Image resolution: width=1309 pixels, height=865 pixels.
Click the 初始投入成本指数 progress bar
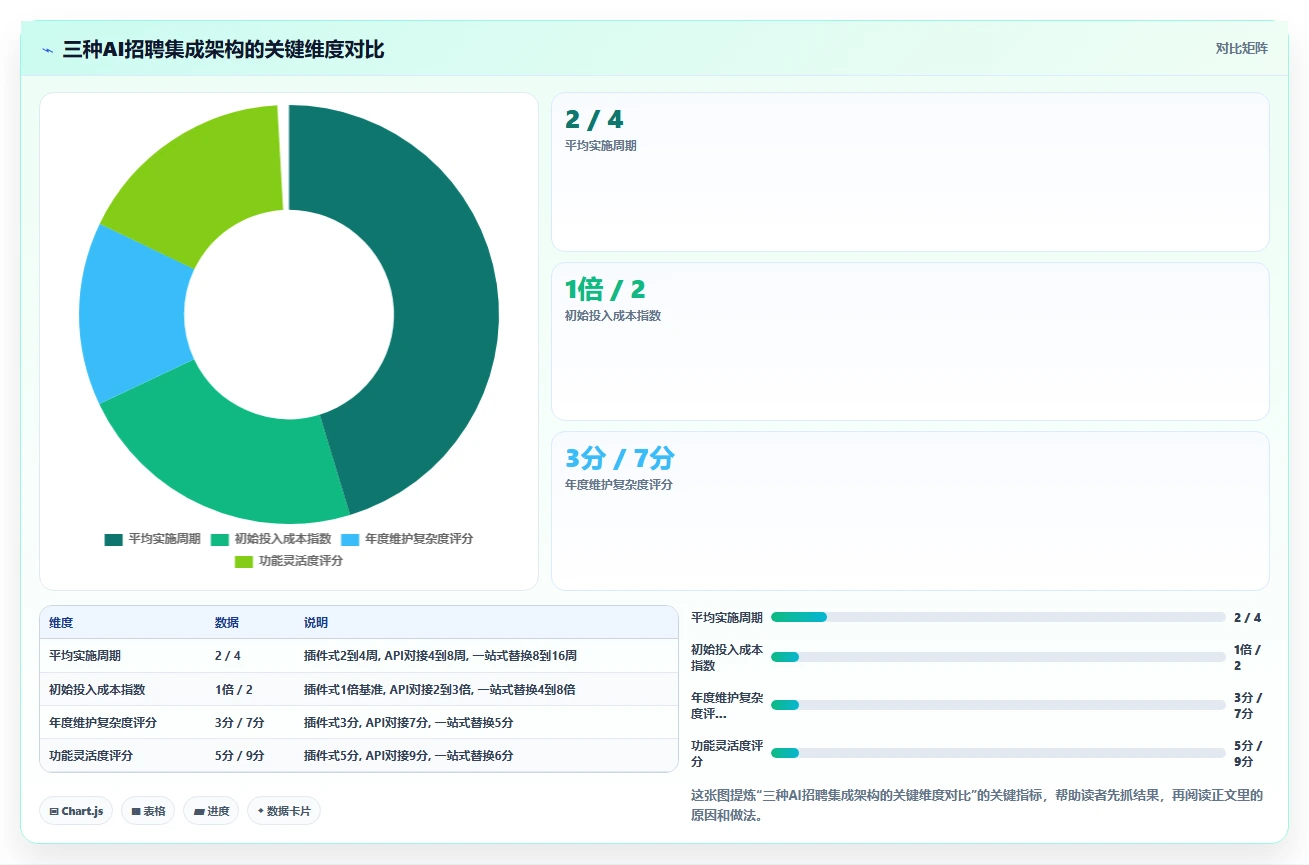click(998, 657)
